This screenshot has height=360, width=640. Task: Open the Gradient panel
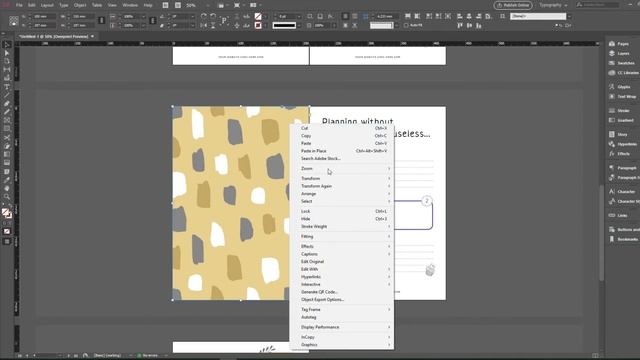coord(622,120)
